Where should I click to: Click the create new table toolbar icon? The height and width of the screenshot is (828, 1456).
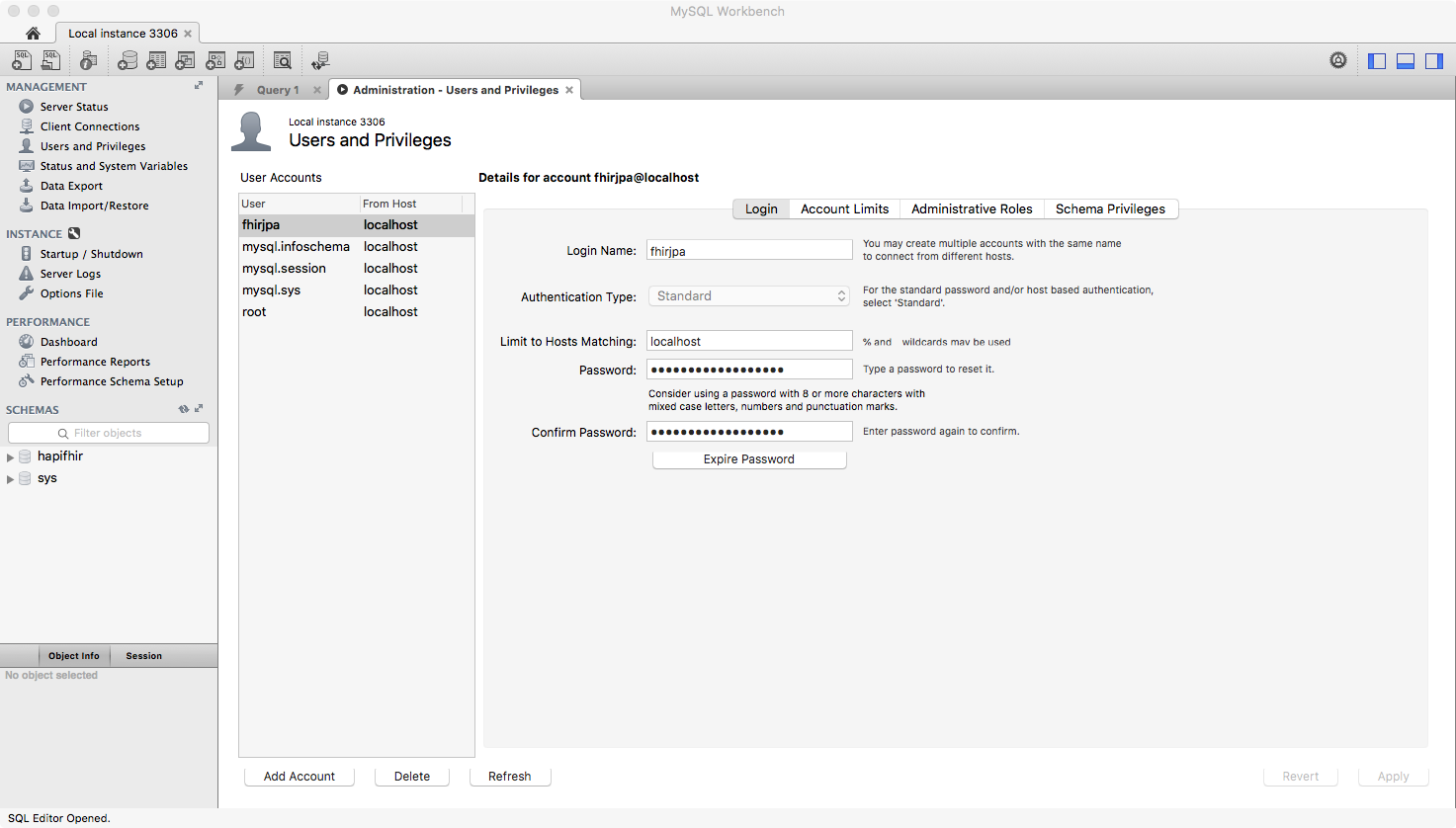pos(156,60)
